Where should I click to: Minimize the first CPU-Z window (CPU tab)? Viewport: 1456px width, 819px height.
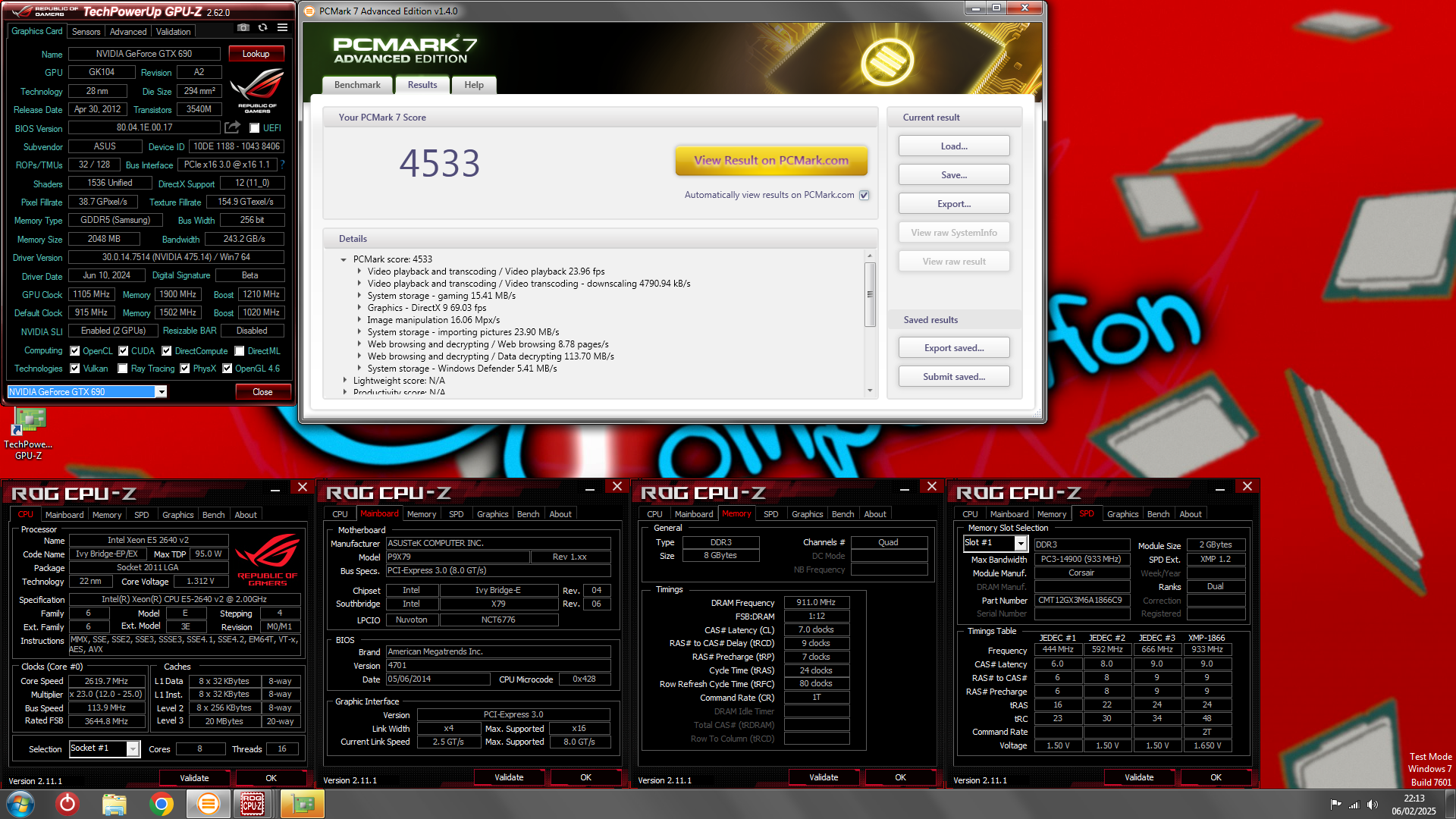click(x=275, y=490)
